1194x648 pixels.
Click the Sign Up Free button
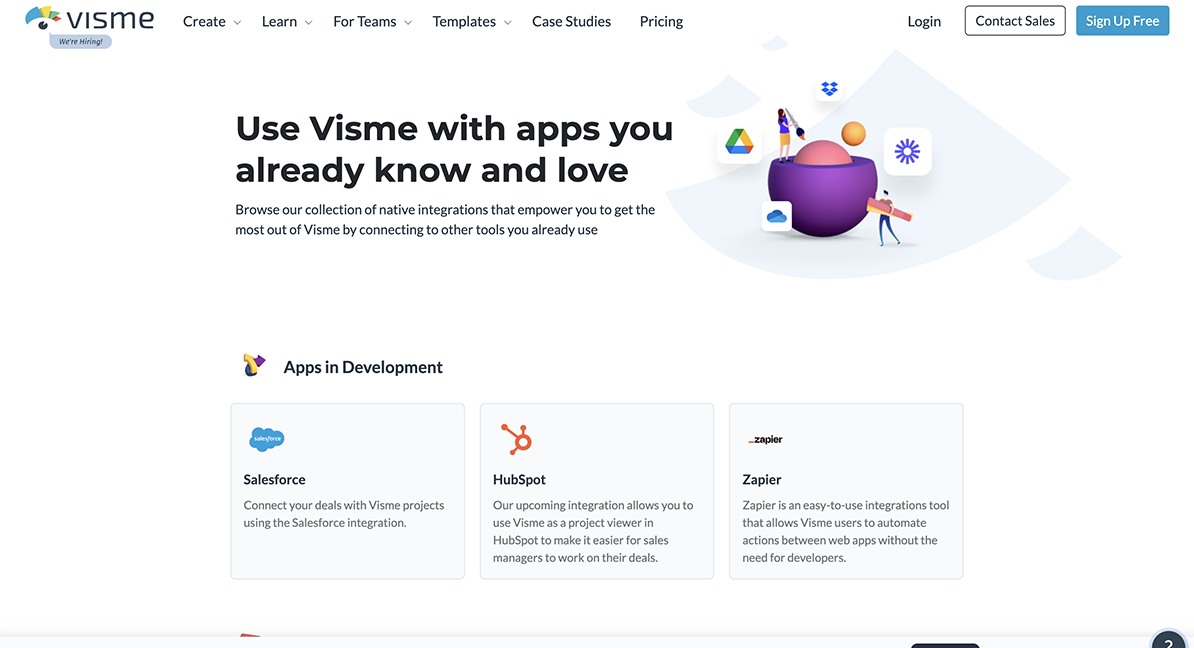click(1122, 20)
